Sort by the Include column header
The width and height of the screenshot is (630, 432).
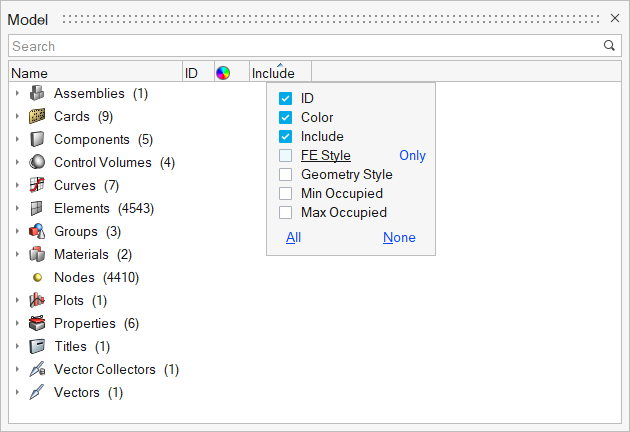pos(273,73)
